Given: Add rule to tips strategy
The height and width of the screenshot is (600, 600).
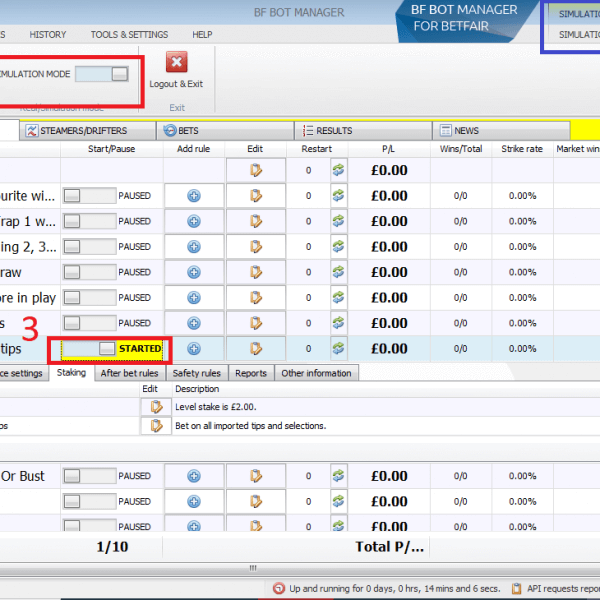Looking at the screenshot, I should [194, 349].
